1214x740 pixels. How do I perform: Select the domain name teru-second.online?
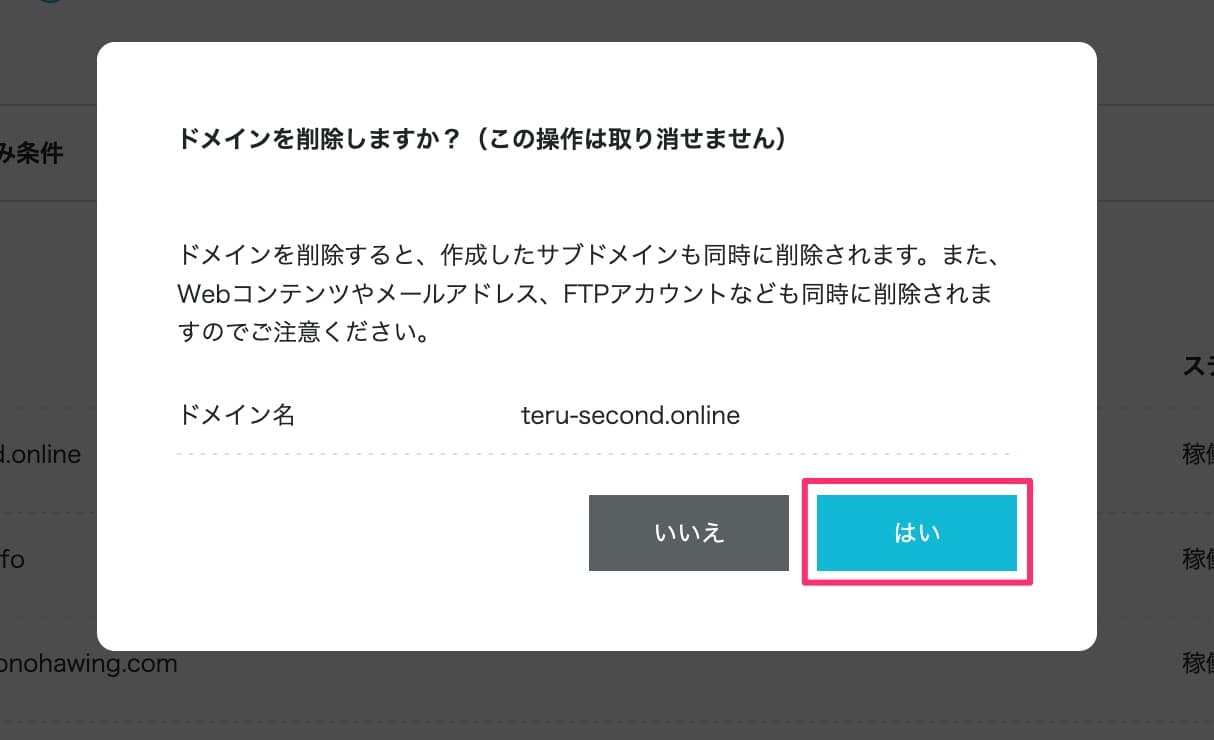point(631,415)
